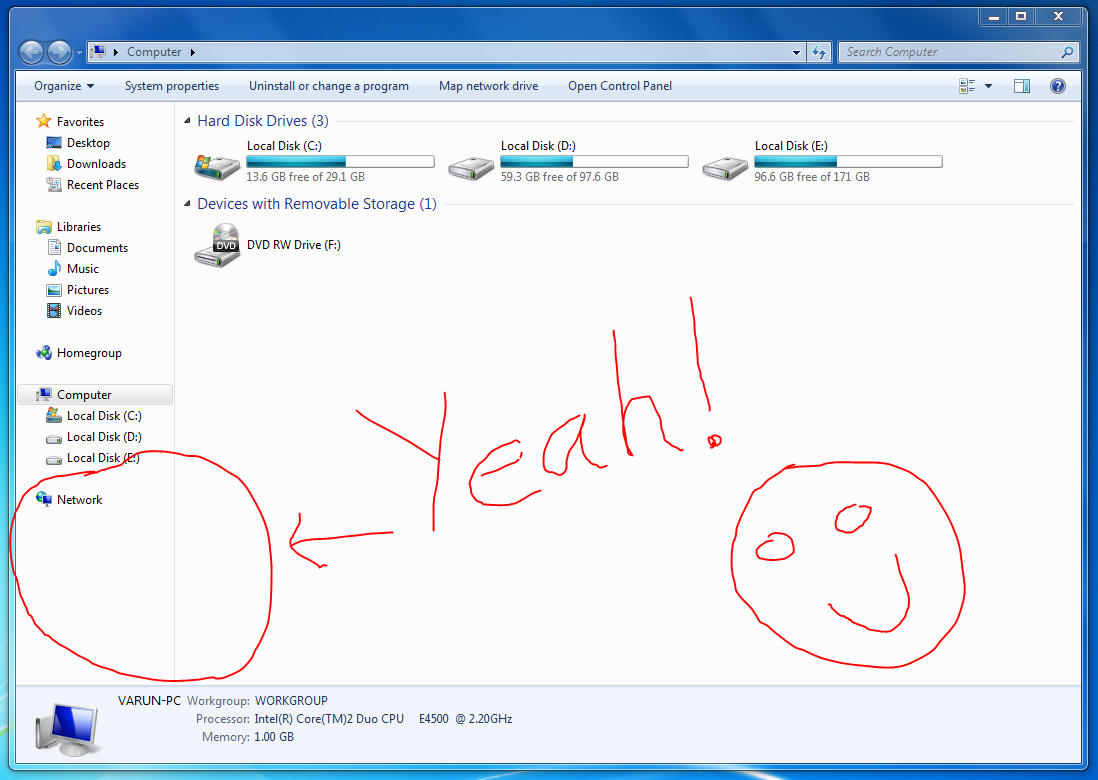Image resolution: width=1098 pixels, height=780 pixels.
Task: Click Uninstall or change a program
Action: (328, 85)
